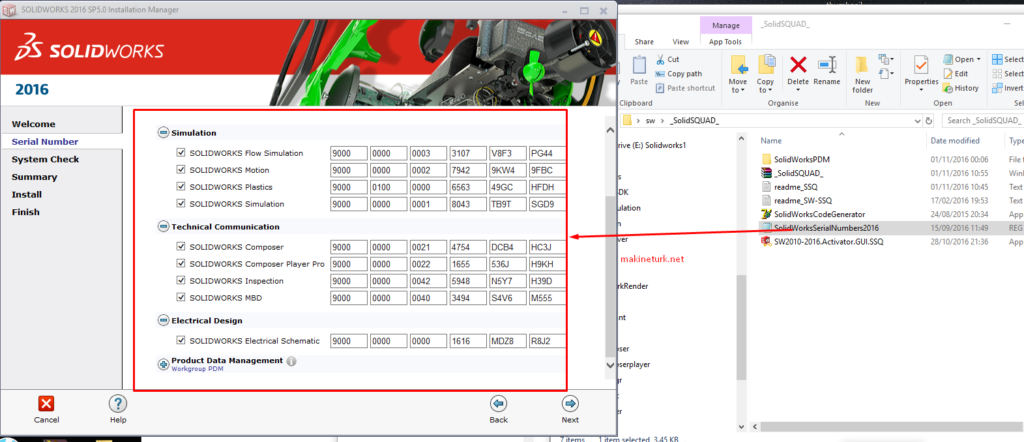Click Copy path in Explorer ribbon
The width and height of the screenshot is (1024, 442).
tap(679, 74)
